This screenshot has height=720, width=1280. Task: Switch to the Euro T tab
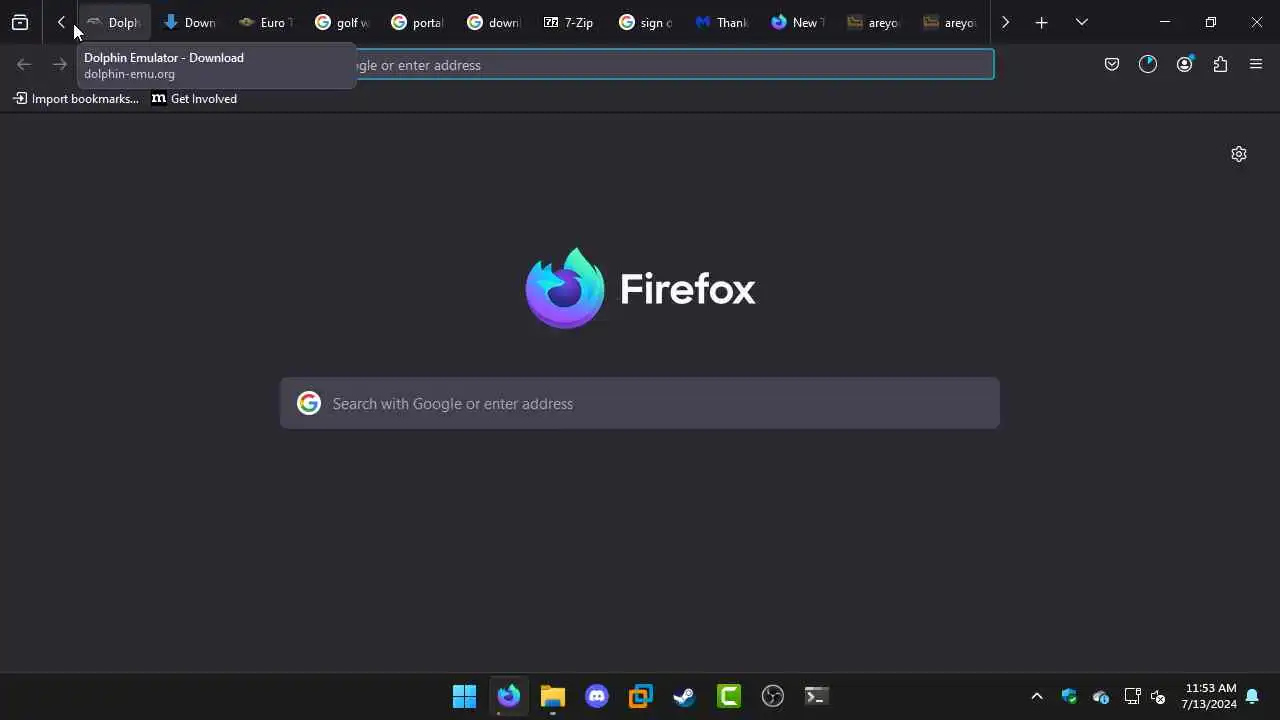click(266, 22)
